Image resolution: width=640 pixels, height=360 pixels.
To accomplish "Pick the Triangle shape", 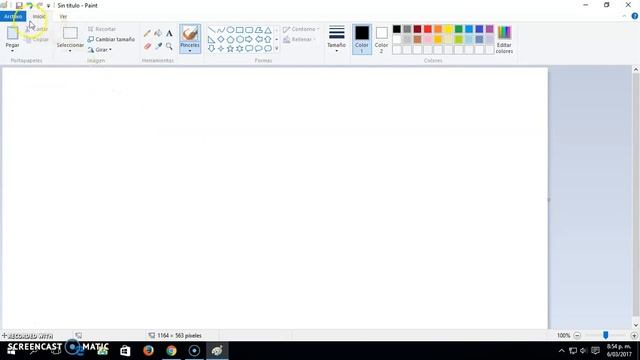I will pos(268,30).
